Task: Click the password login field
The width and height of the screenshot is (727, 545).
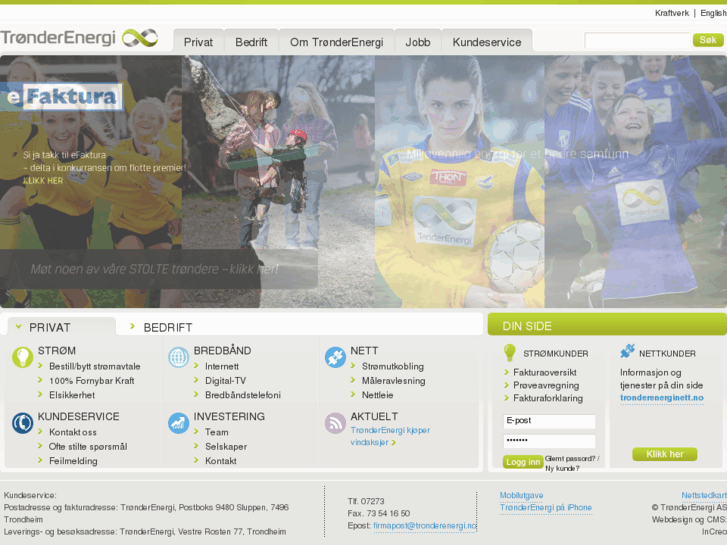Action: coord(549,441)
